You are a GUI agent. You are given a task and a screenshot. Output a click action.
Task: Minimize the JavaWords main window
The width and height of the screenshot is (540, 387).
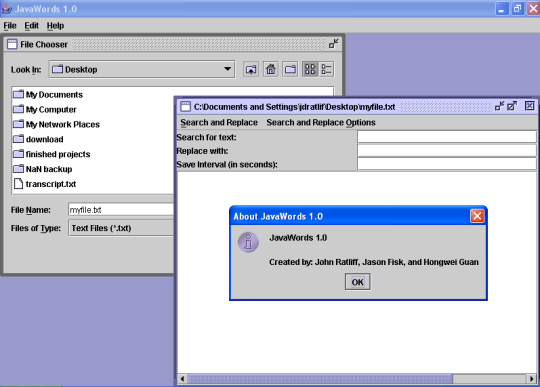click(x=502, y=9)
